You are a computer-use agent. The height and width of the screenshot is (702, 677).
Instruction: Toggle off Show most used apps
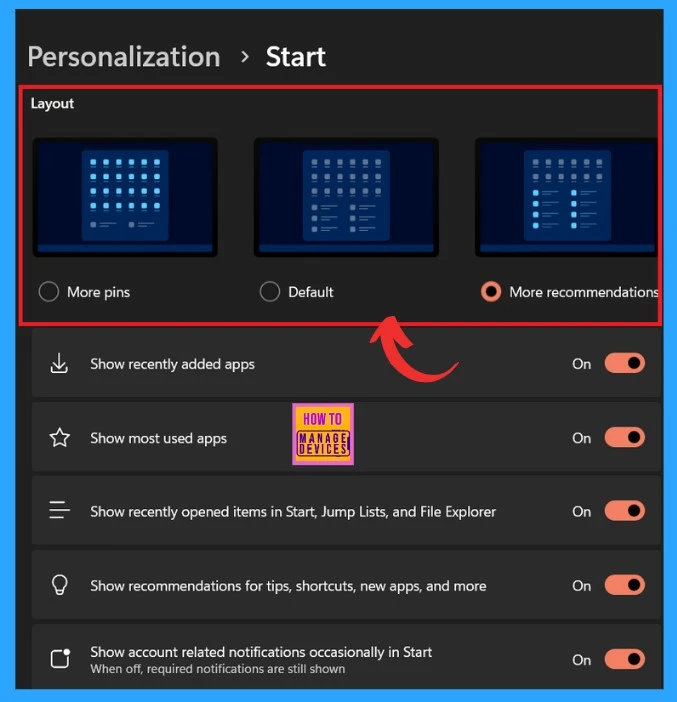625,437
